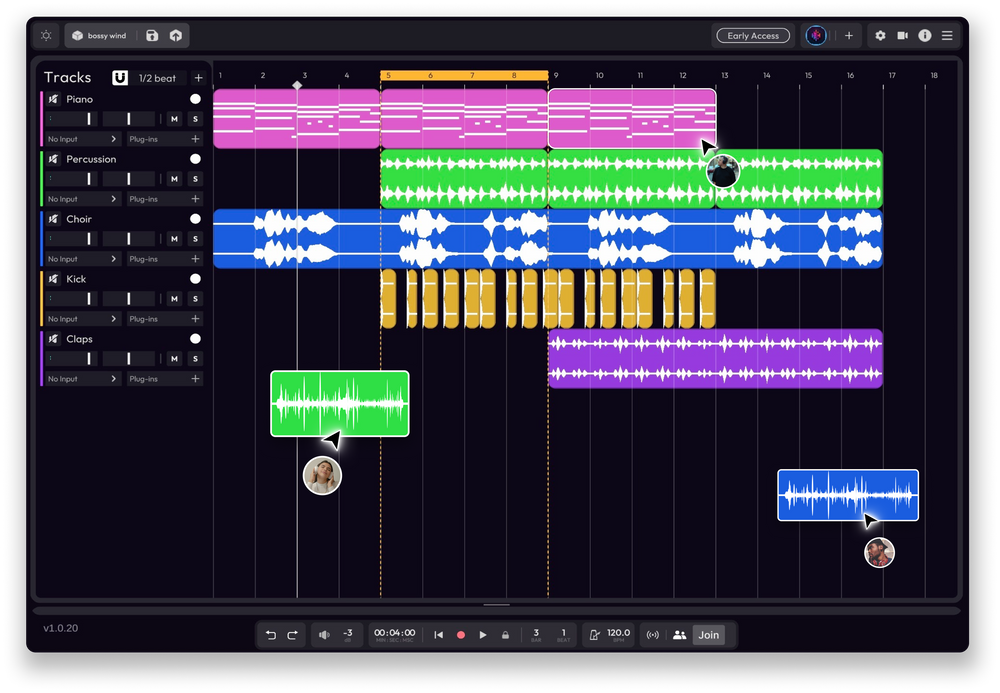The height and width of the screenshot is (693, 1000).
Task: Adjust the Piano track volume slider
Action: pos(72,119)
